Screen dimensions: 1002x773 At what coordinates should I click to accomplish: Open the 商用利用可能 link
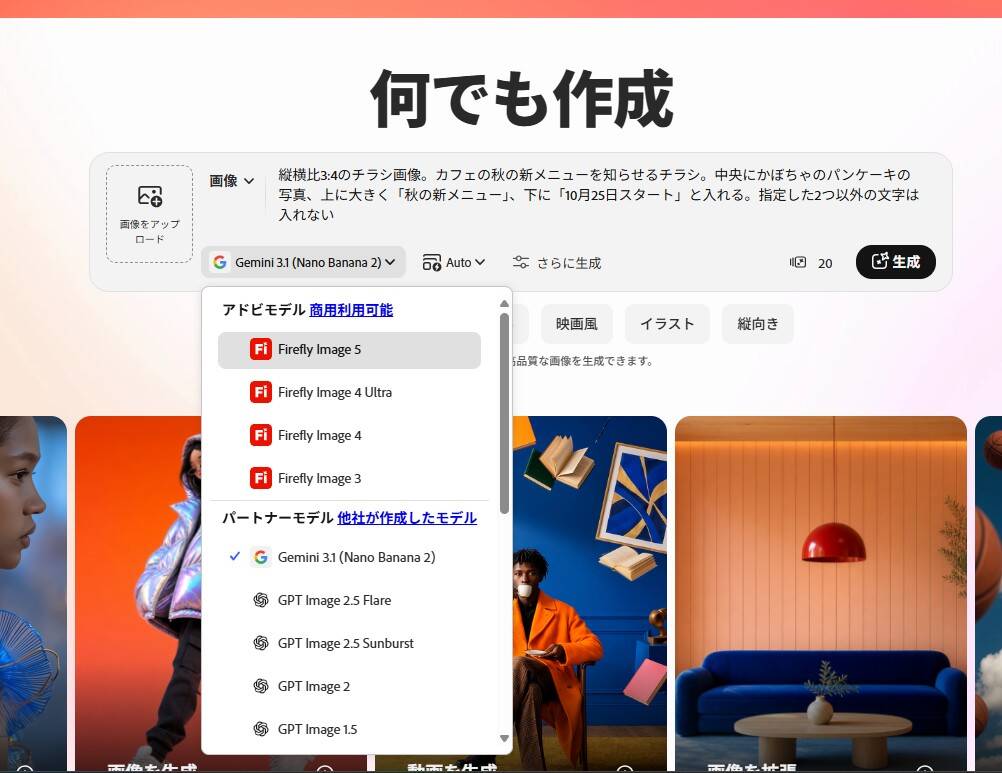[x=351, y=310]
